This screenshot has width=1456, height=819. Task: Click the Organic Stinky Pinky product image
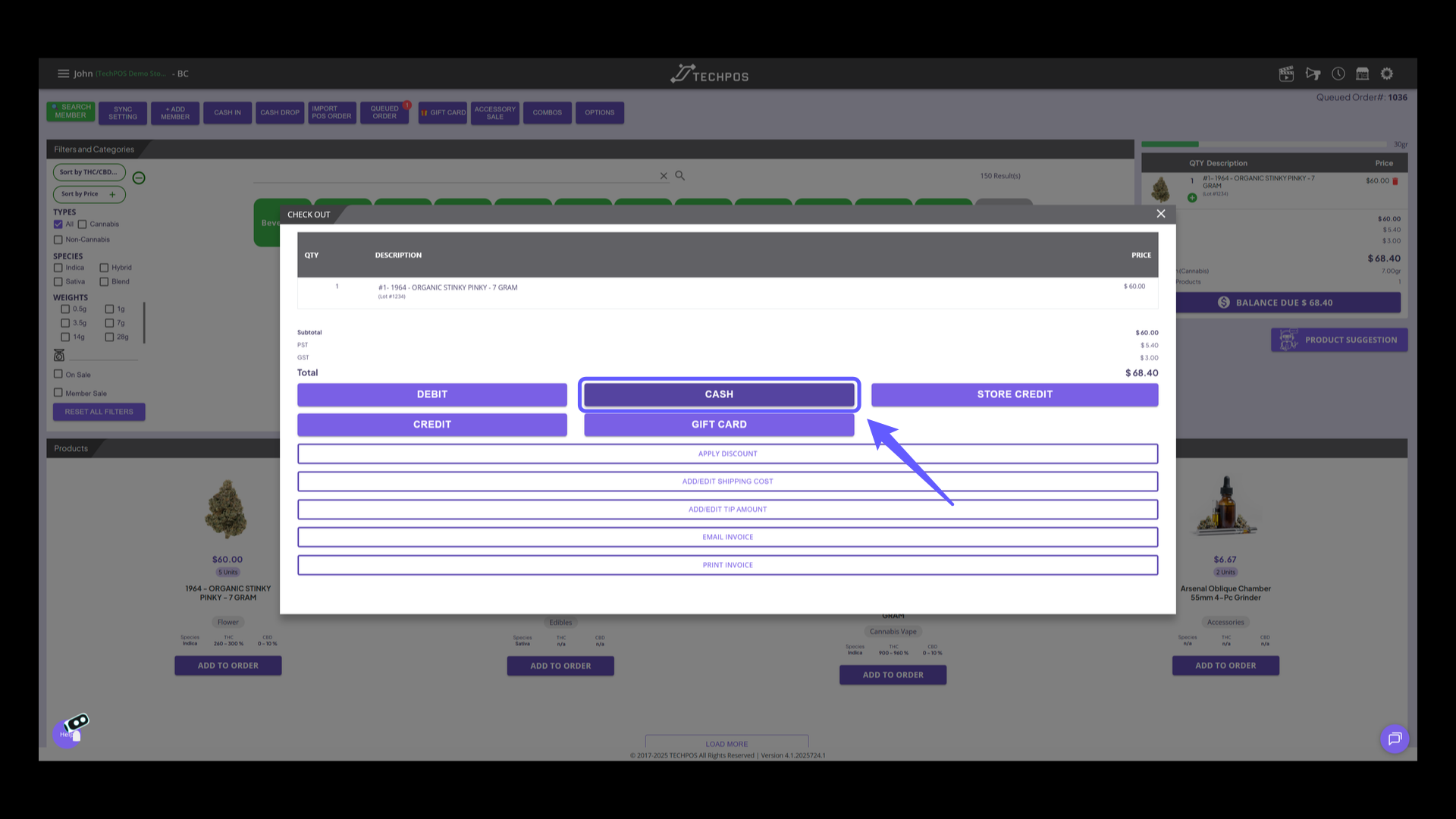pos(227,510)
